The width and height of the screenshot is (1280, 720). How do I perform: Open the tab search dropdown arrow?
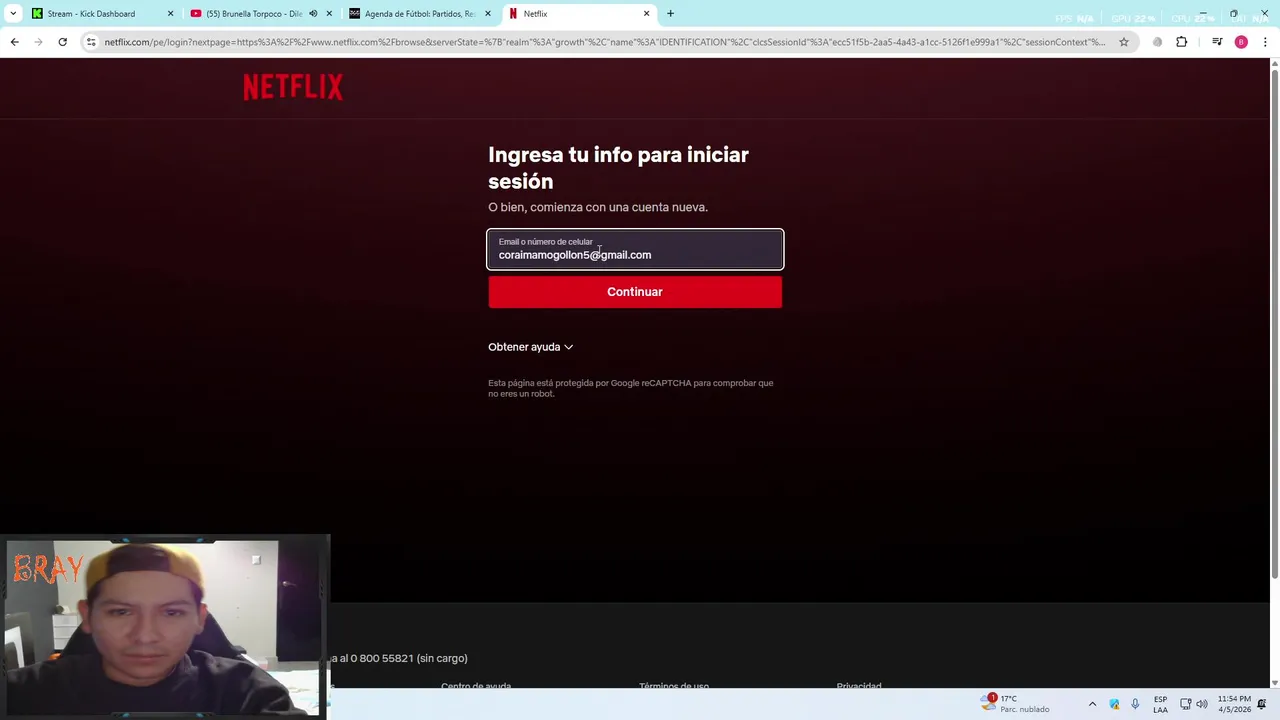[x=13, y=14]
